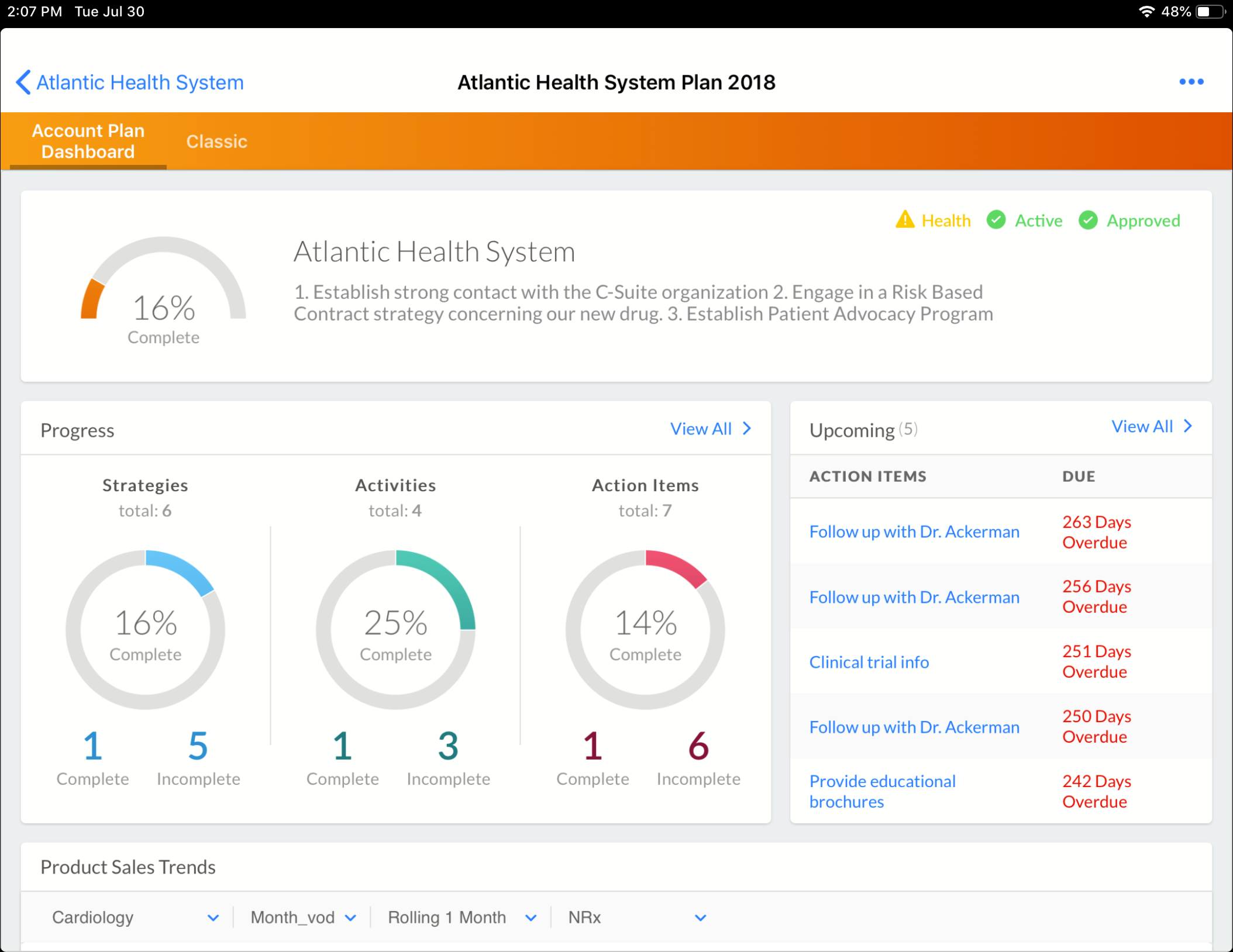Tap chevron arrow beside Progress View All

point(747,429)
